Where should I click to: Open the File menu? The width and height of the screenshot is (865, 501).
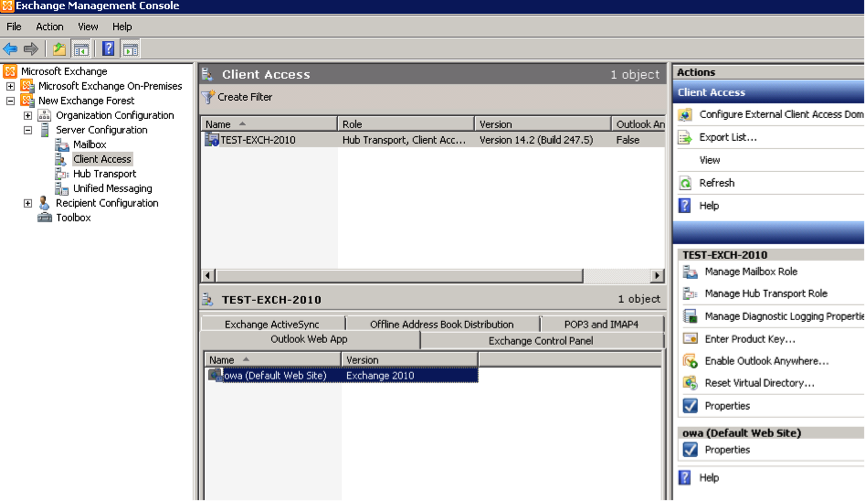(x=14, y=26)
